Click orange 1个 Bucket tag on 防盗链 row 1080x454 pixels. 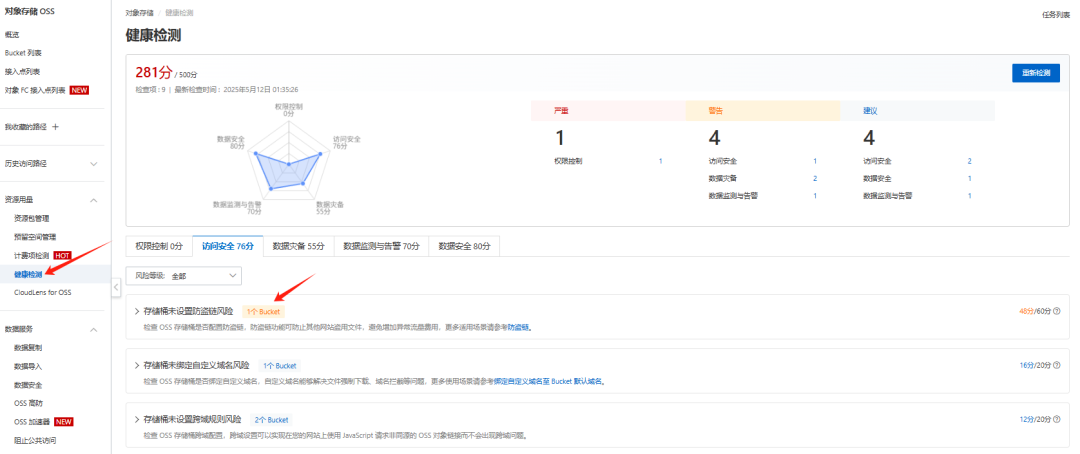263,311
